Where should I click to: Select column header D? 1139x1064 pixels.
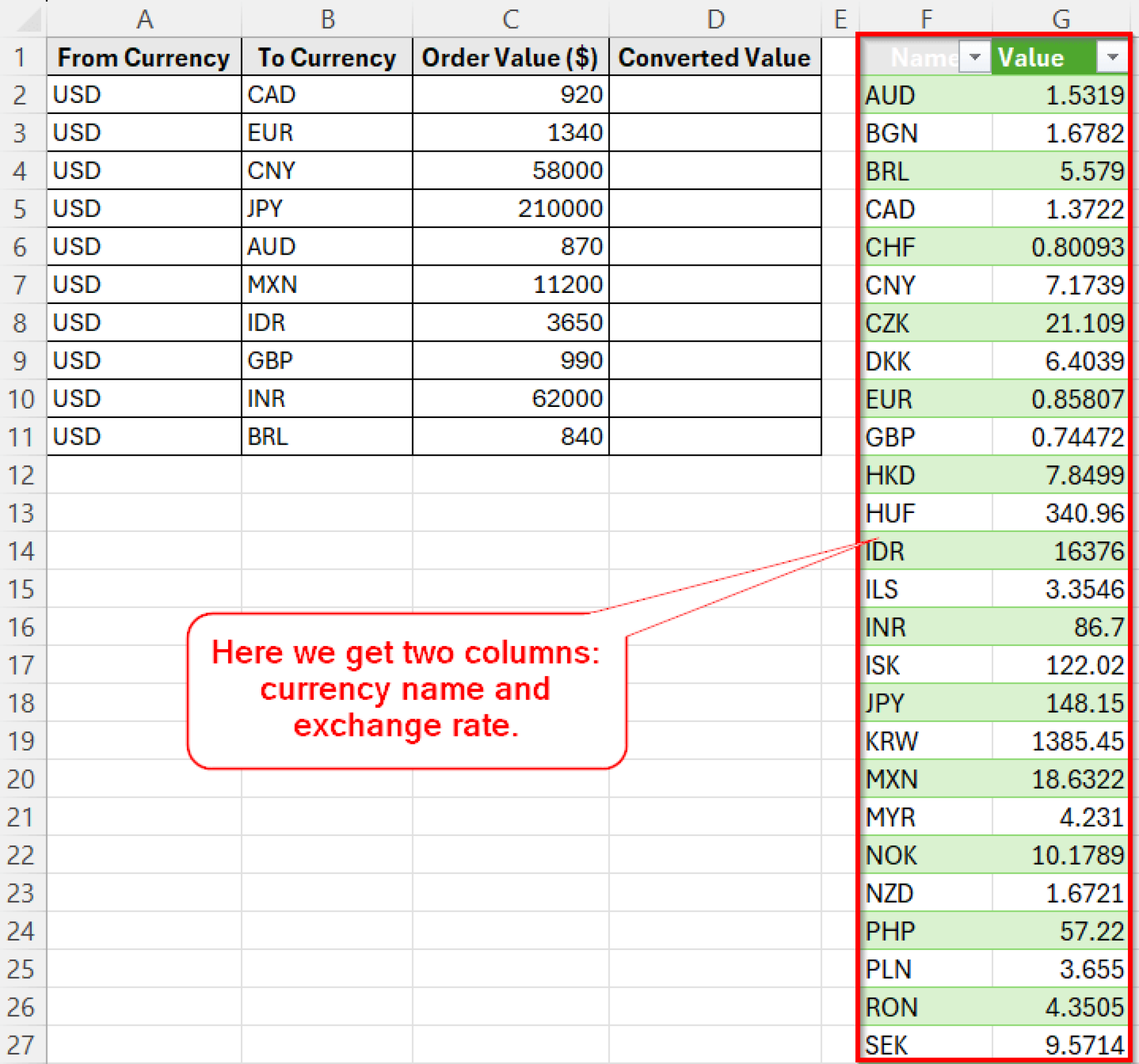(x=715, y=19)
